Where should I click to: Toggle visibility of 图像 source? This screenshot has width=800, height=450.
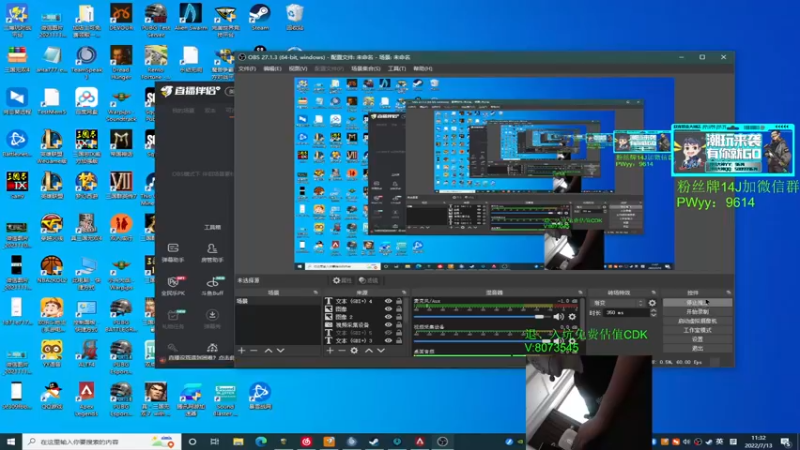(x=388, y=309)
